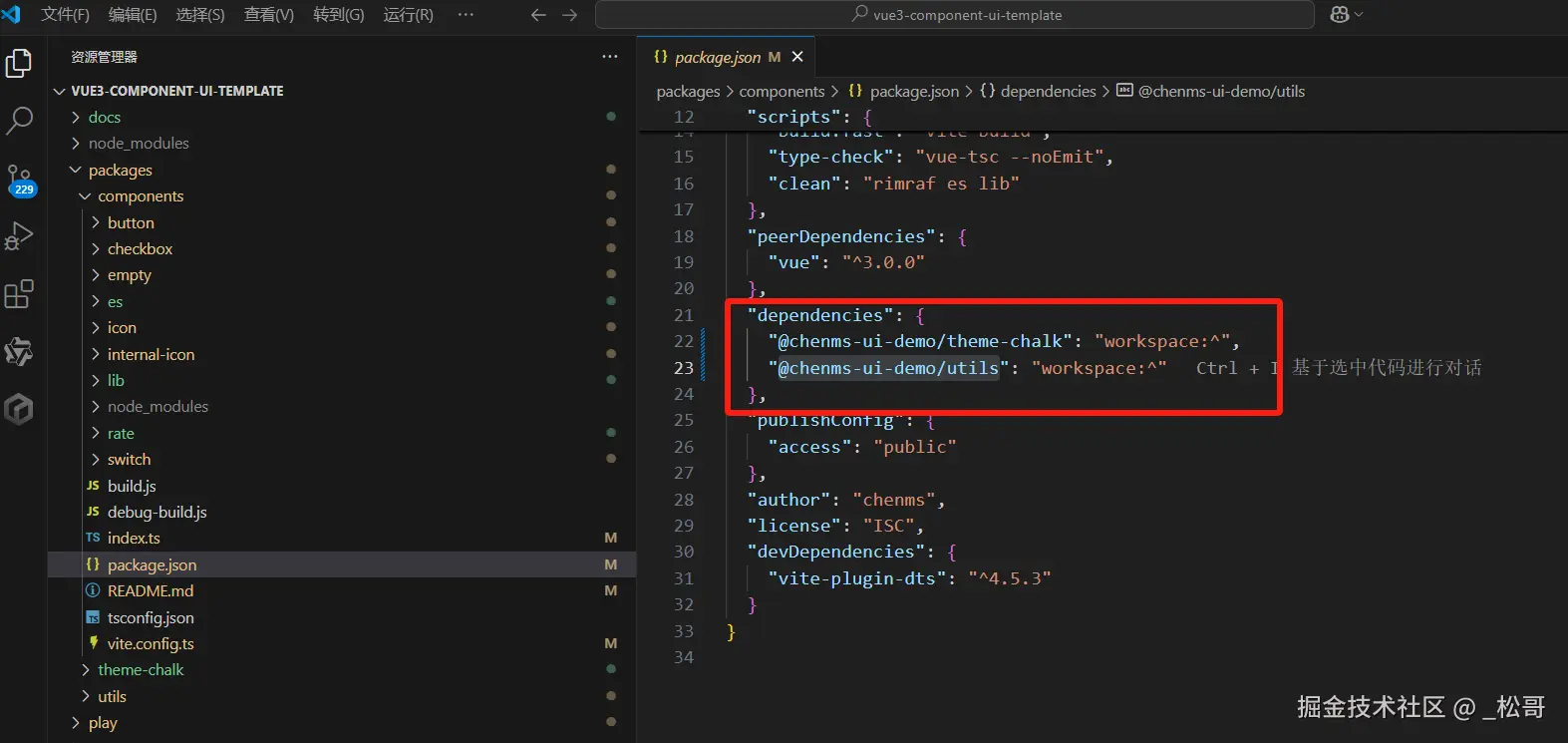This screenshot has width=1568, height=743.
Task: Open dropdown arrow next to Copilot icon
Action: 1359,15
